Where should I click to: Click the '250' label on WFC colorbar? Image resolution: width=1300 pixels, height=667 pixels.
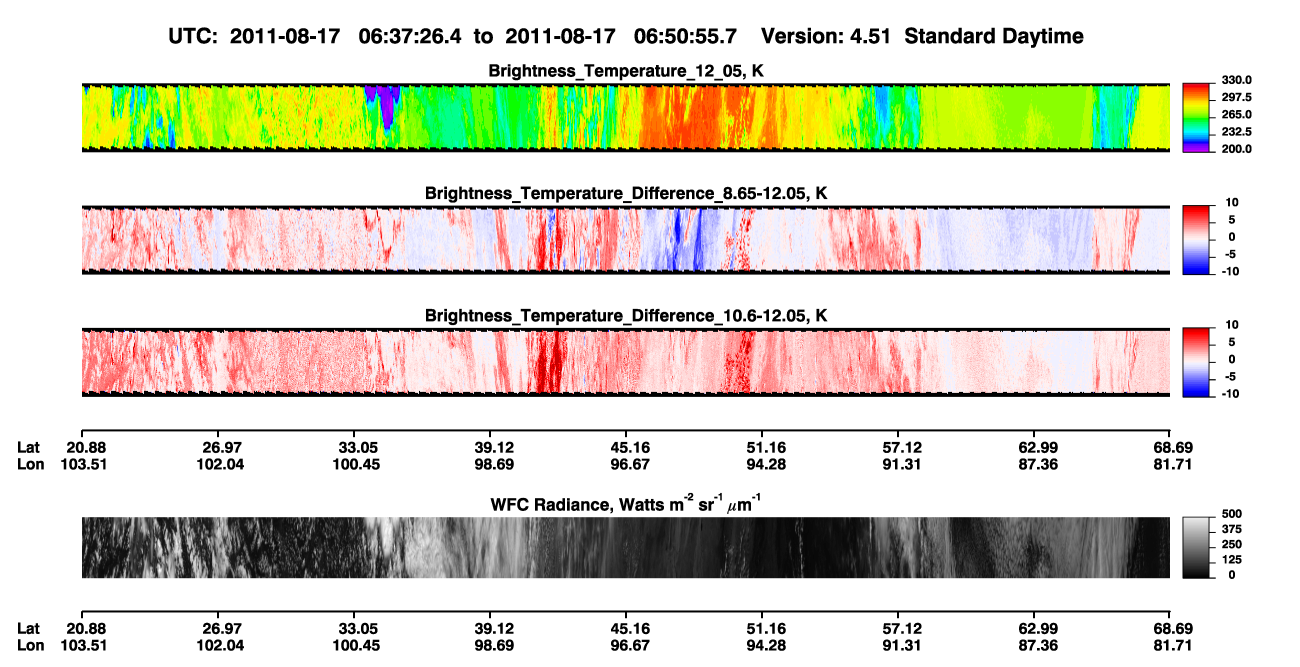point(1233,546)
